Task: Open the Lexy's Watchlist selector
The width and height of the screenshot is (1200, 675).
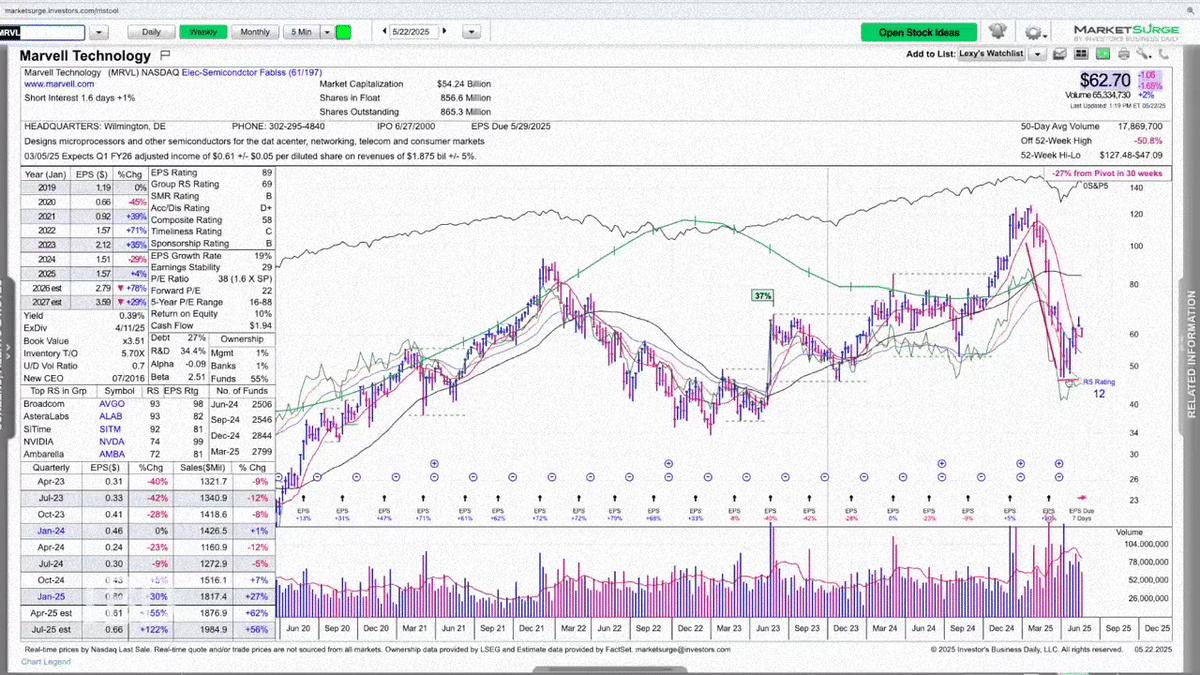Action: tap(990, 54)
